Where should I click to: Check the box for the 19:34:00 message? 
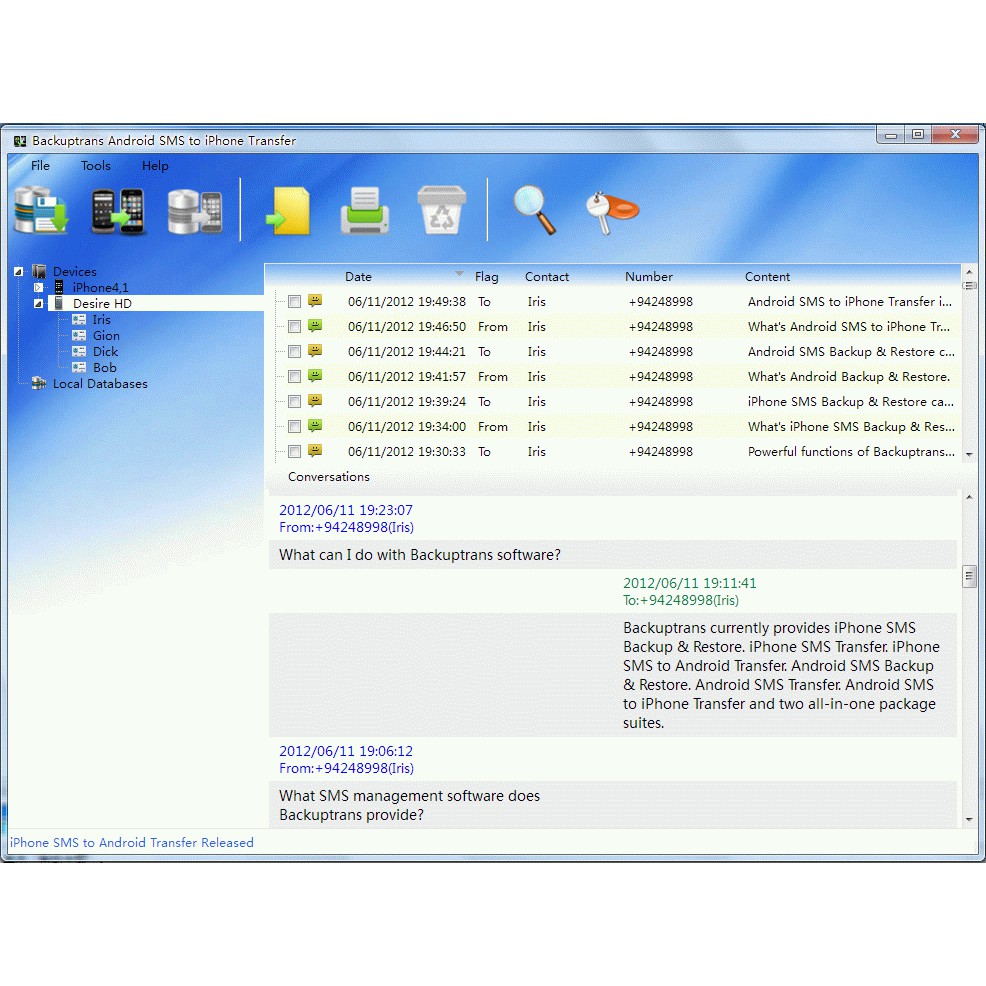pos(294,426)
